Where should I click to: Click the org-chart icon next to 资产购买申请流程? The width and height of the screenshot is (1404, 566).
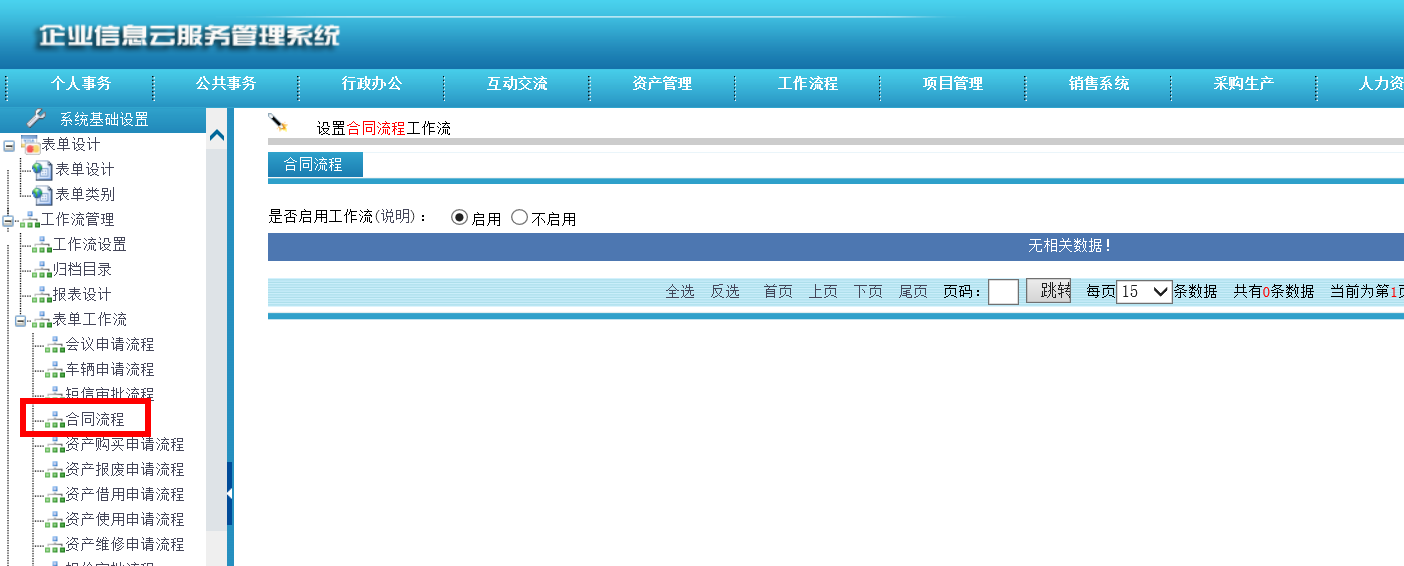55,445
